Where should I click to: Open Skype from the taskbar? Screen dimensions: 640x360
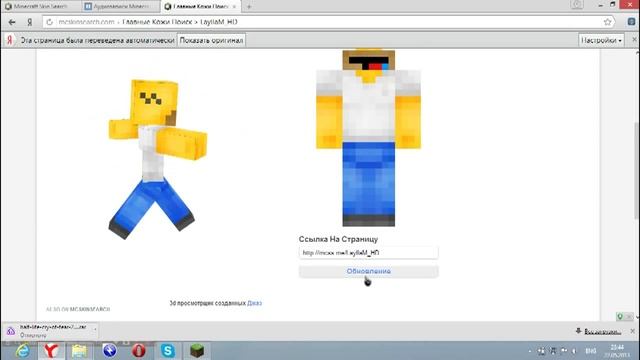(x=168, y=351)
